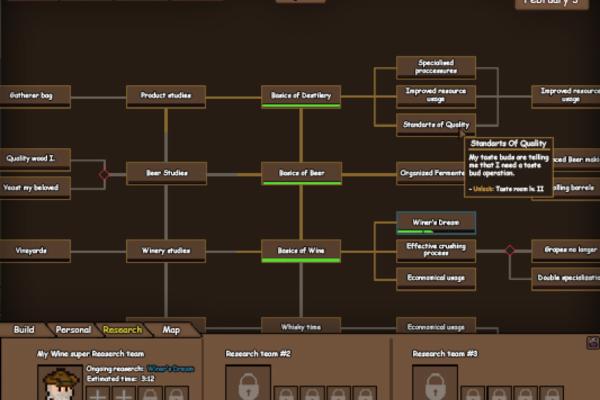Screen dimensions: 600x400
Task: Click last locked slot of Wine research team
Action: pos(176,393)
